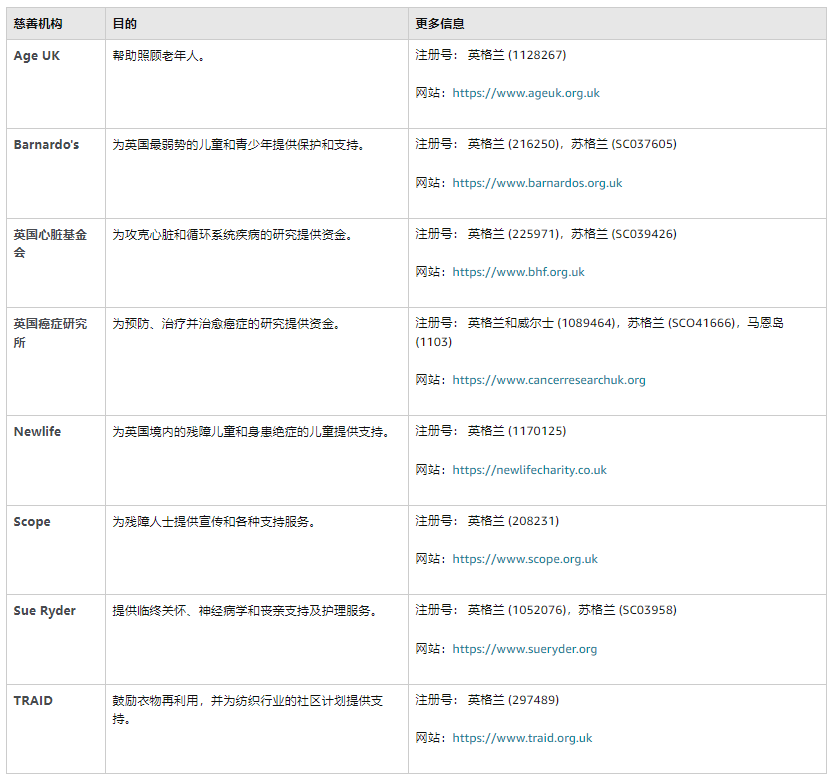
Task: Select the Sue Ryder charity name
Action: point(45,611)
